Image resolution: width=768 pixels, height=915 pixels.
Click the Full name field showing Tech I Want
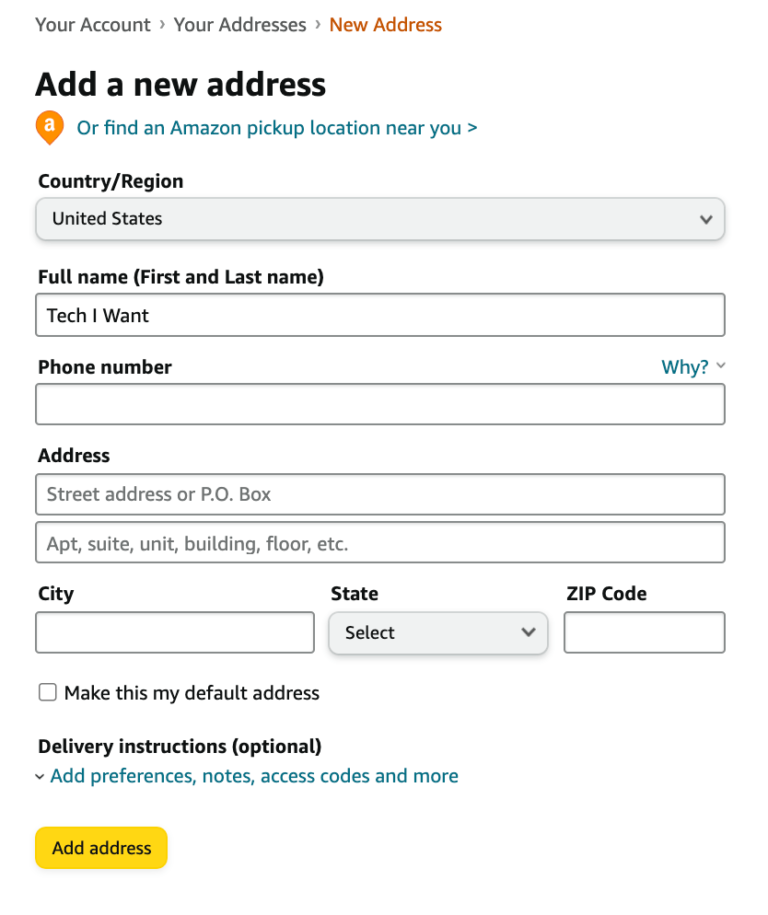(x=380, y=314)
